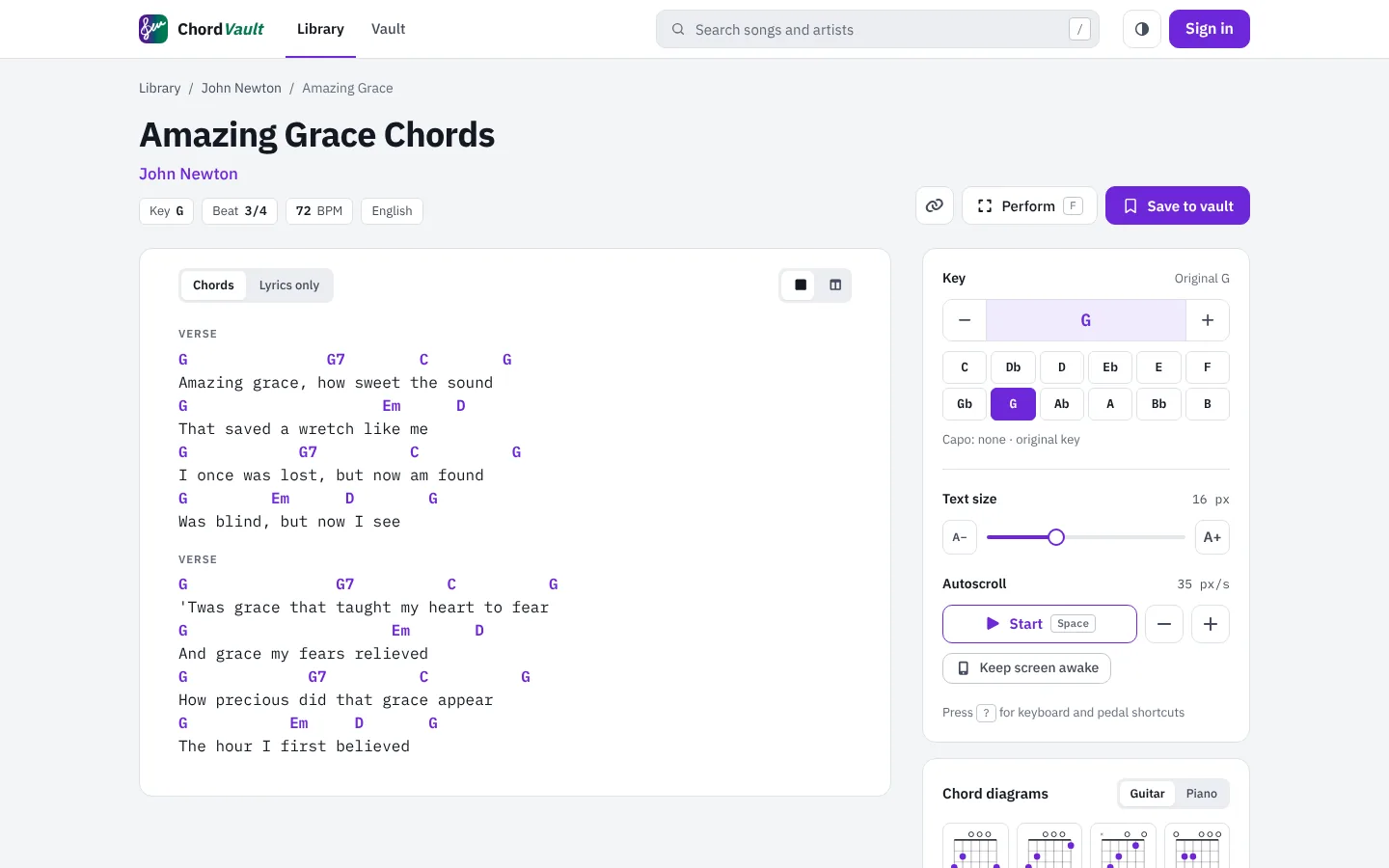Screen dimensions: 1389x868
Task: Open artist John Newton link under title
Action: (188, 174)
